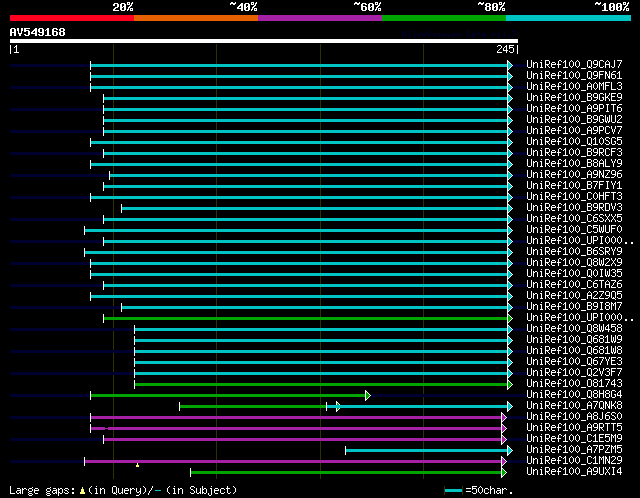Open hit UniRef100_C6SXX5
The image size is (640, 498).
pos(574,218)
